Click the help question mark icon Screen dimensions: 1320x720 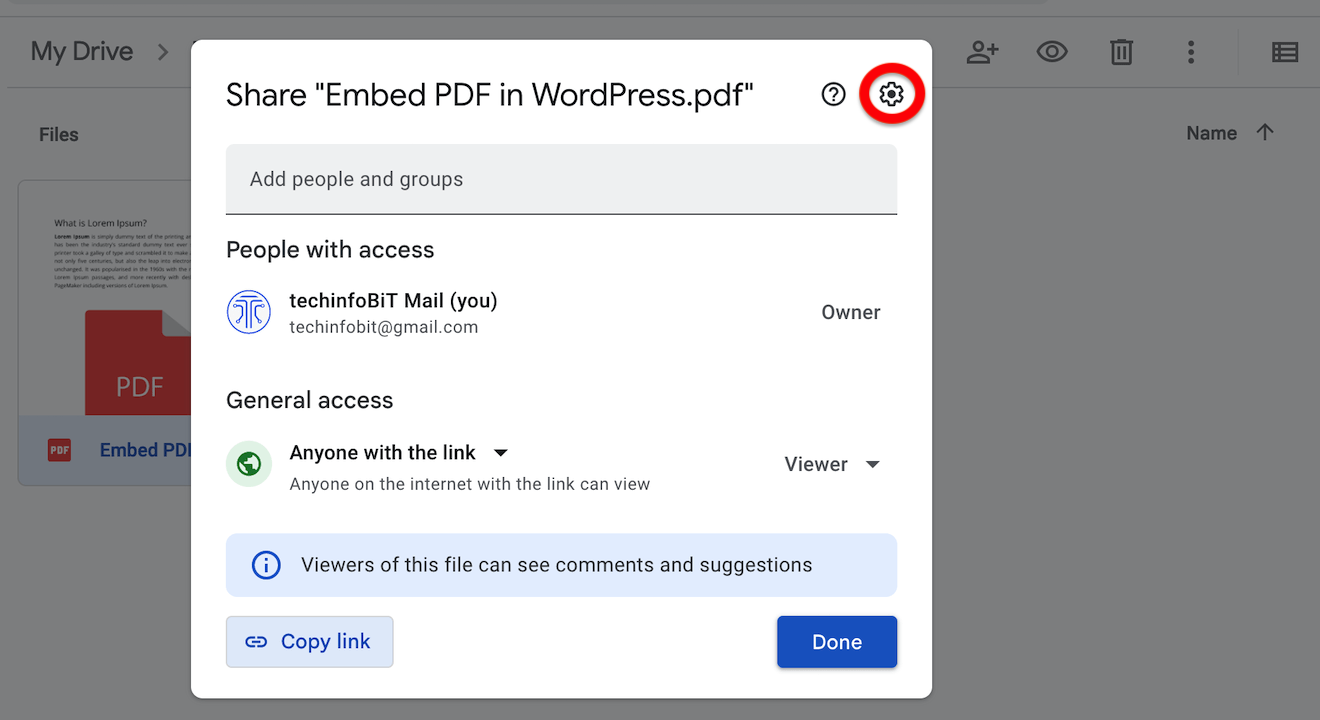point(833,94)
